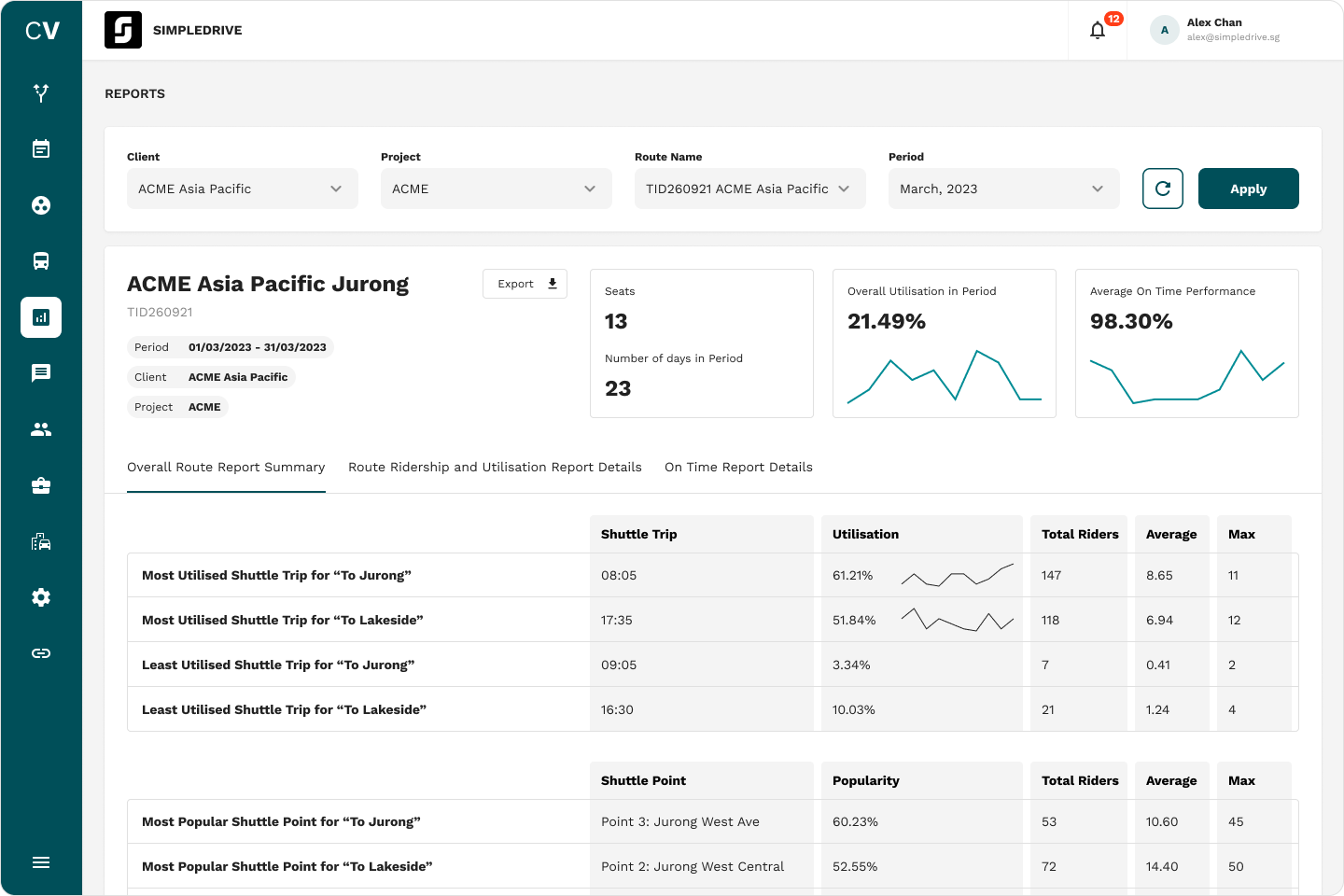Screen dimensions: 1344x896
Task: Open the users group sidebar icon
Action: tap(41, 429)
